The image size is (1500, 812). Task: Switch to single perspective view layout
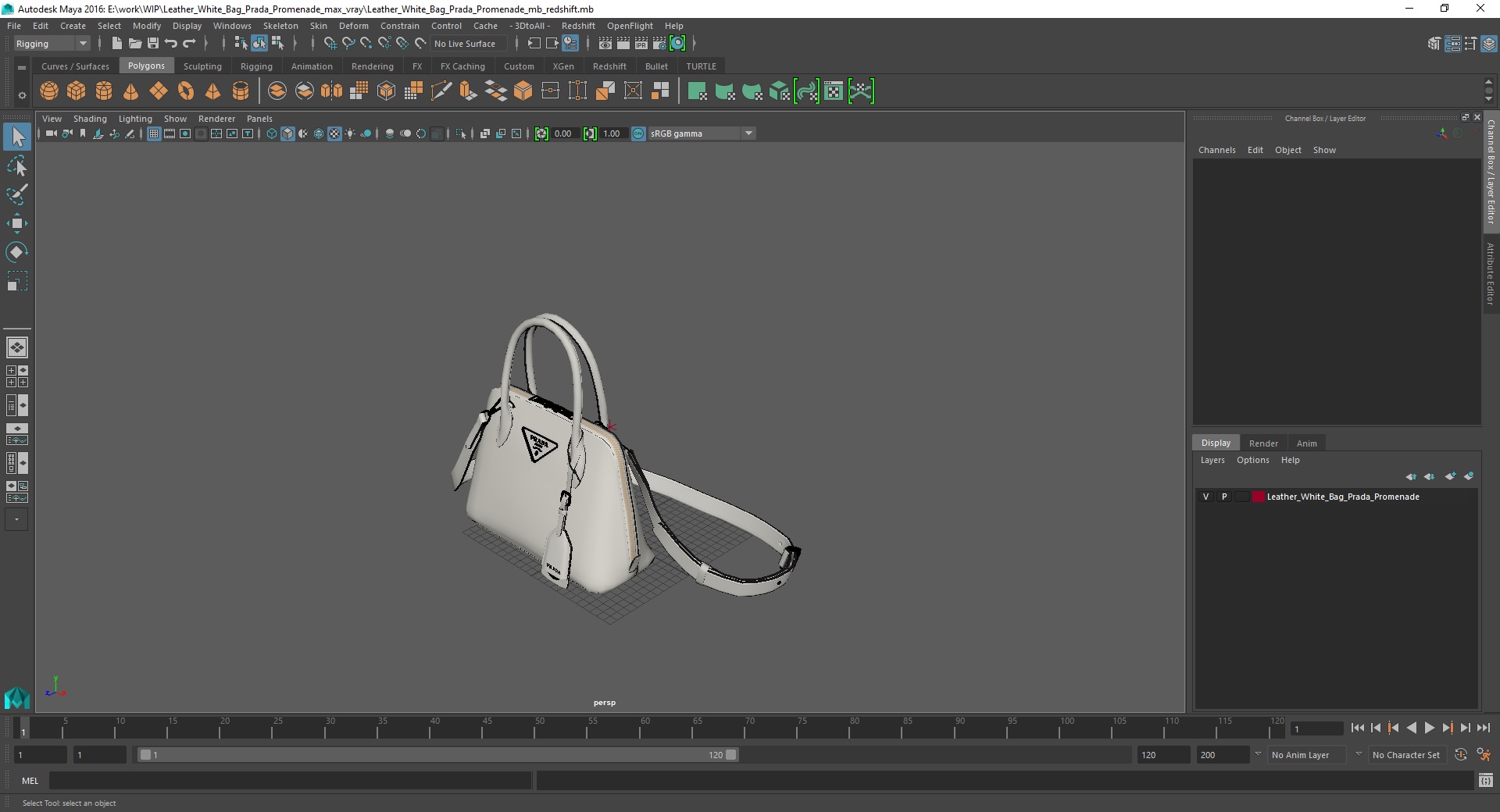[x=17, y=347]
